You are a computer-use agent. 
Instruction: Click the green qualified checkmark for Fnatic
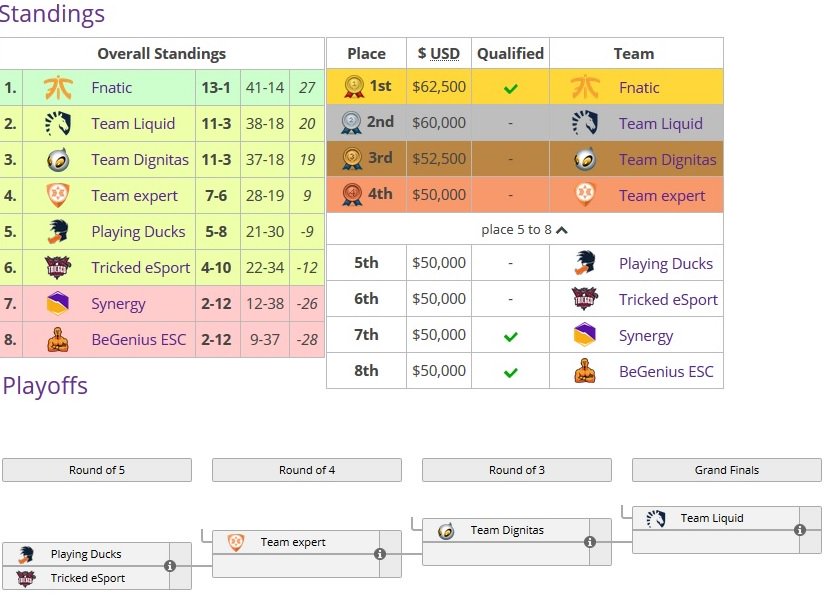[511, 88]
